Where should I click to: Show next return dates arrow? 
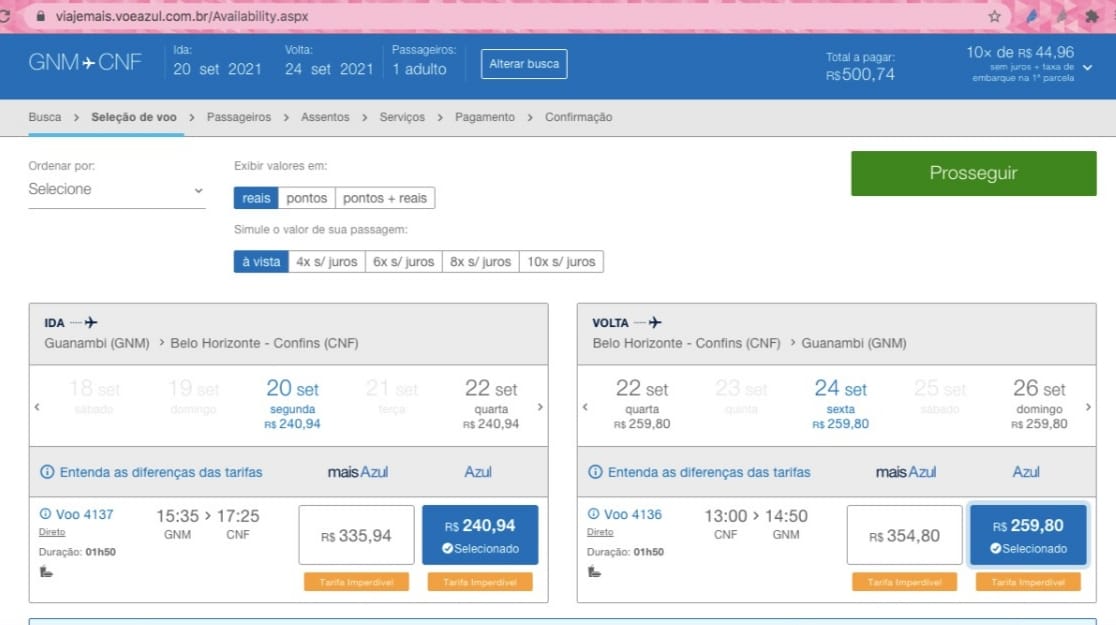click(x=1088, y=407)
